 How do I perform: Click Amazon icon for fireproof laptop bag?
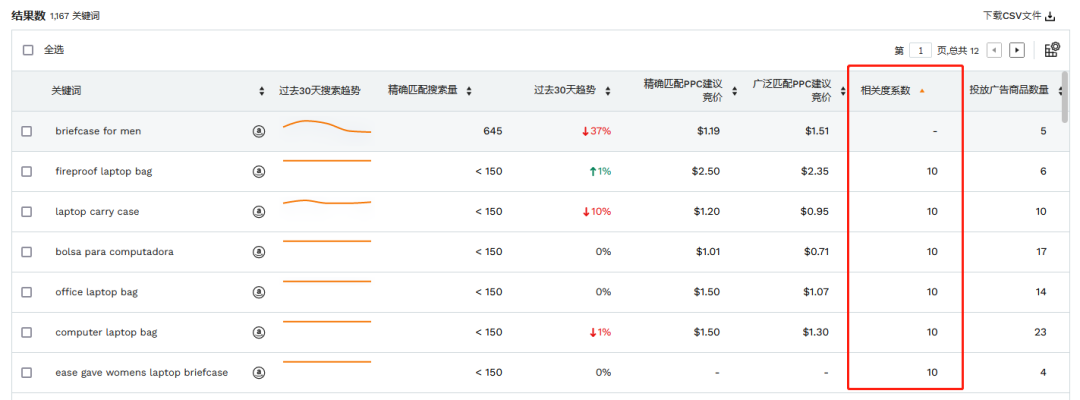pos(259,171)
